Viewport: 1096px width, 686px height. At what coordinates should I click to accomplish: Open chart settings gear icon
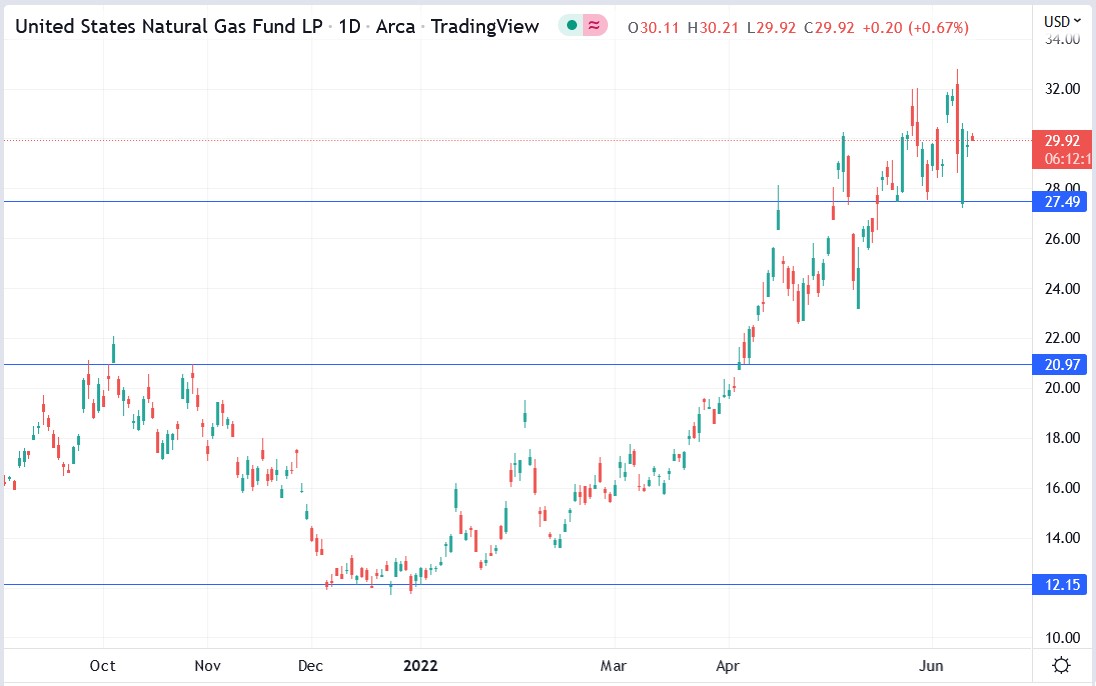coord(1061,665)
